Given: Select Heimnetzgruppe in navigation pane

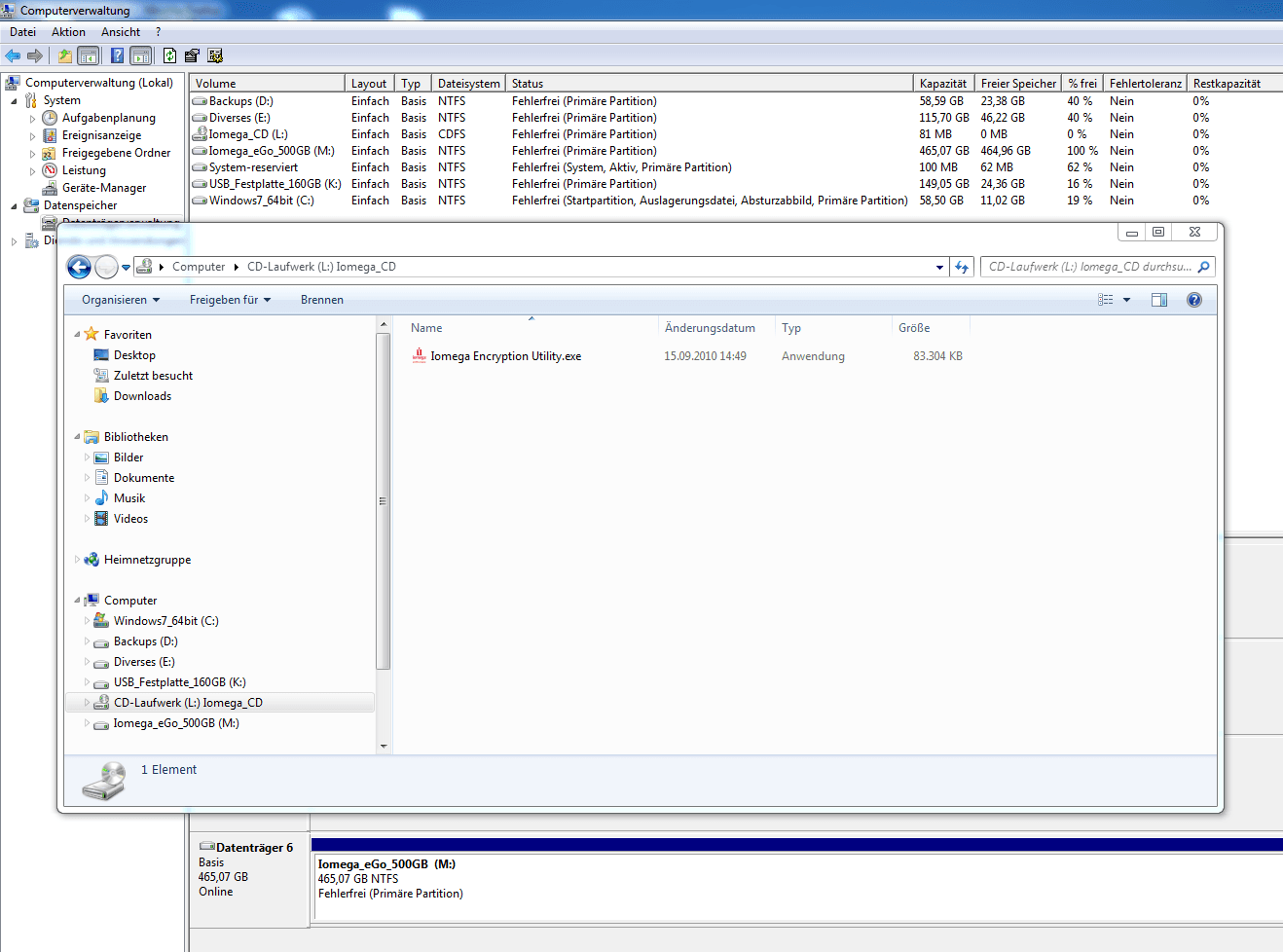Looking at the screenshot, I should coord(147,560).
